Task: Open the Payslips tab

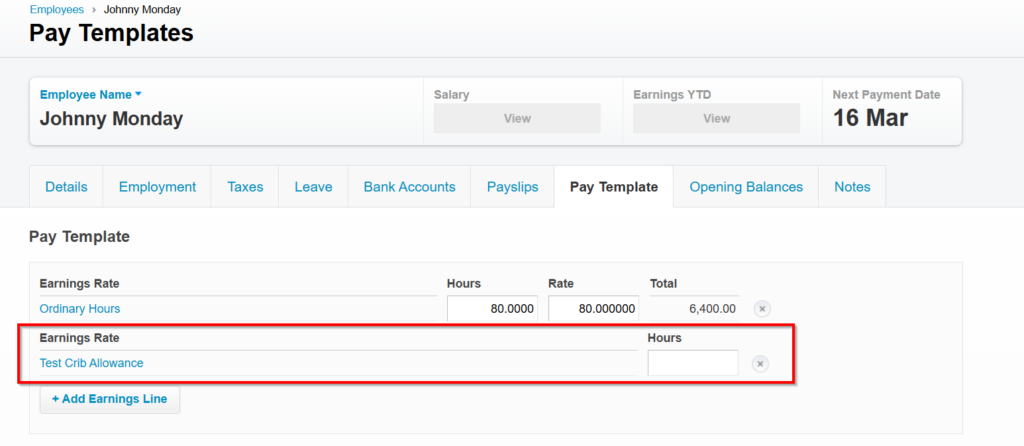Action: (513, 187)
